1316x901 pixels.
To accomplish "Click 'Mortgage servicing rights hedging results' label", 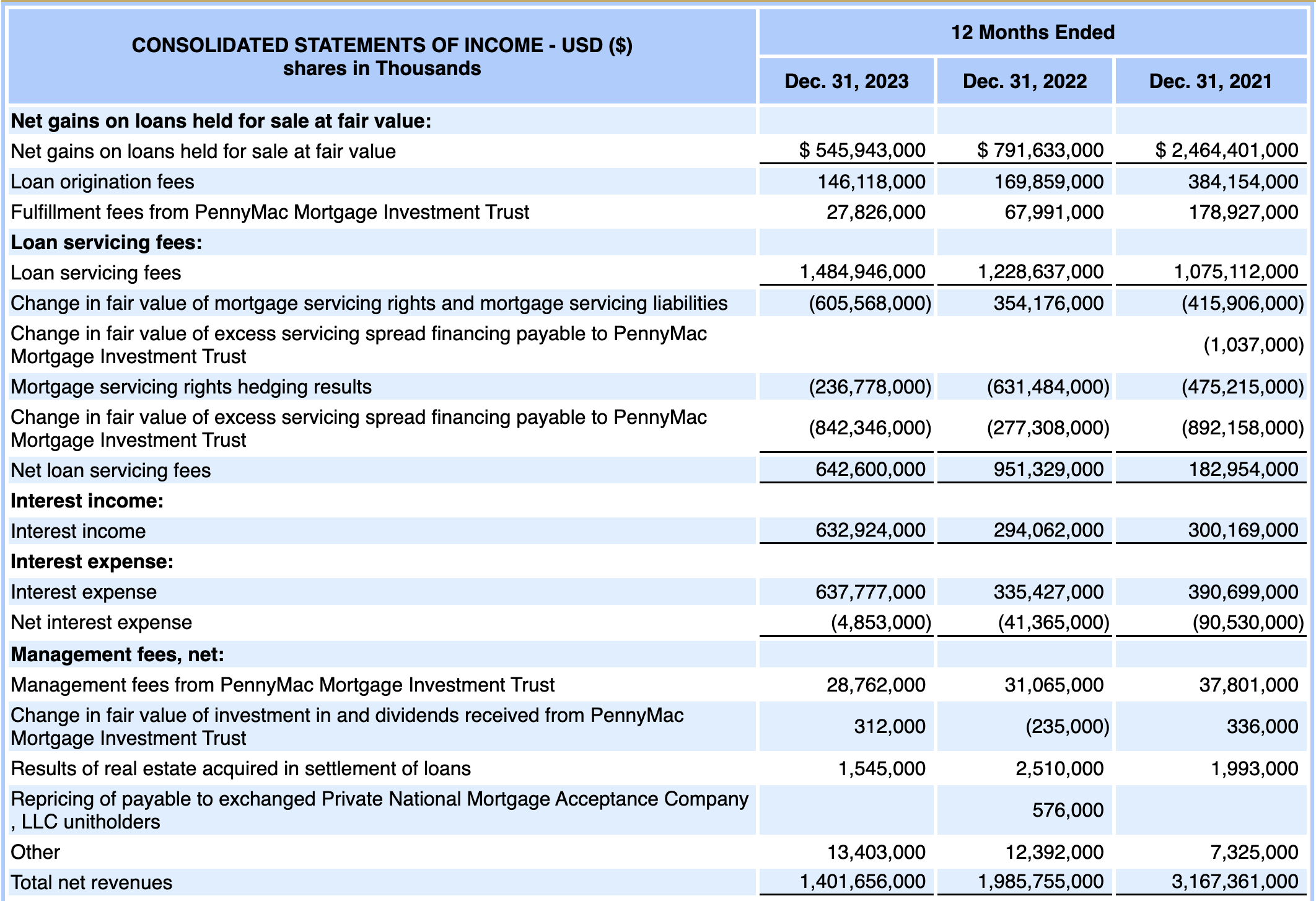I will coord(191,387).
